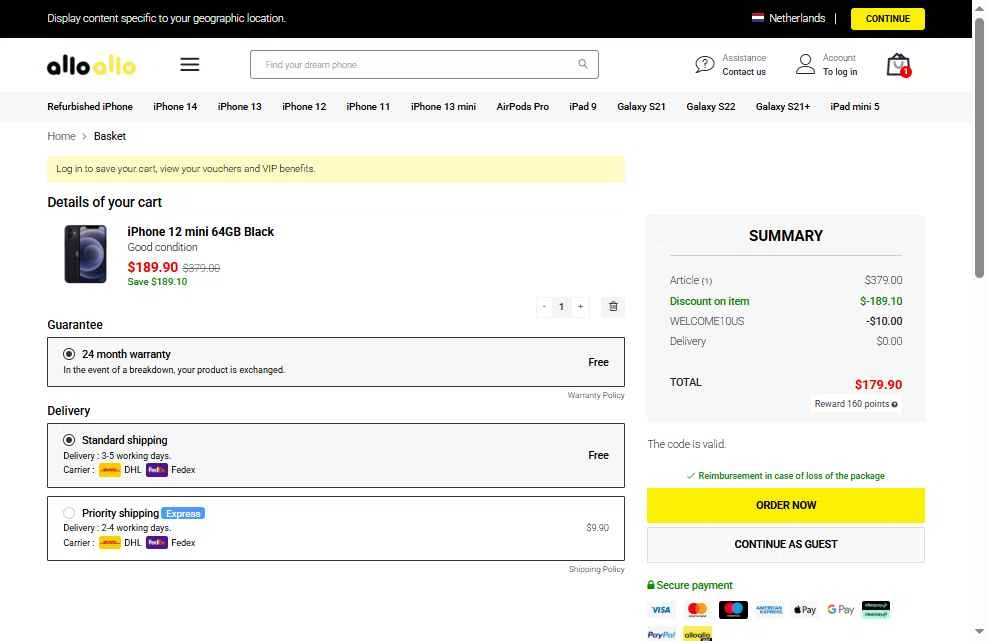Click DHL logo under Standard shipping
The image size is (987, 641).
pyautogui.click(x=110, y=470)
